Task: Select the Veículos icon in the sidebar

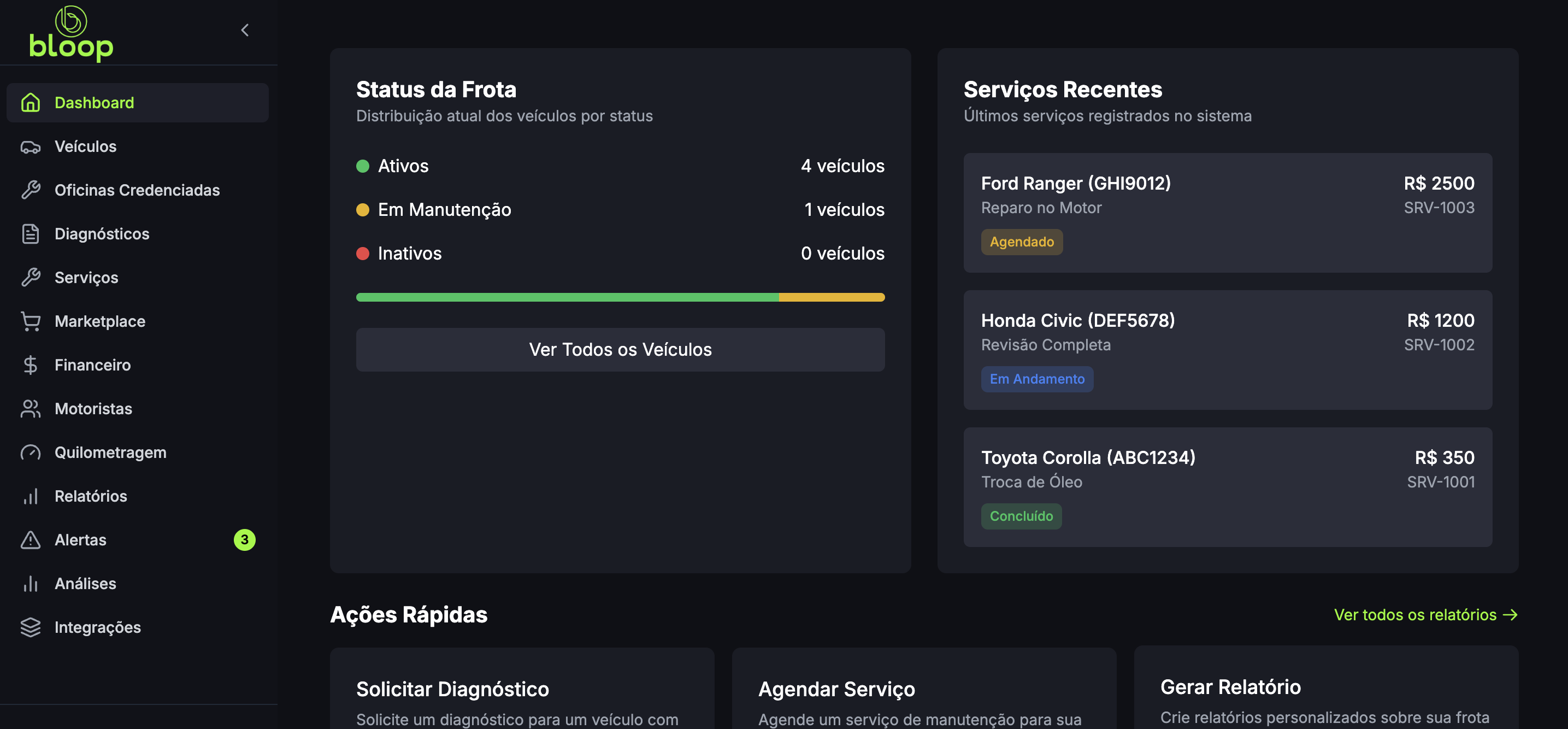Action: click(31, 146)
